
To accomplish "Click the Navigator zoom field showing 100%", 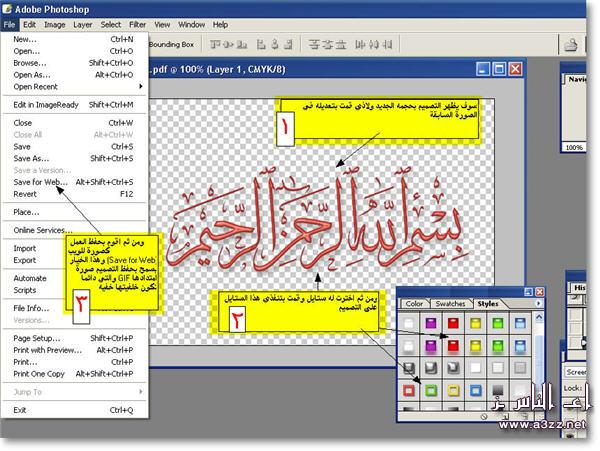I will point(574,147).
